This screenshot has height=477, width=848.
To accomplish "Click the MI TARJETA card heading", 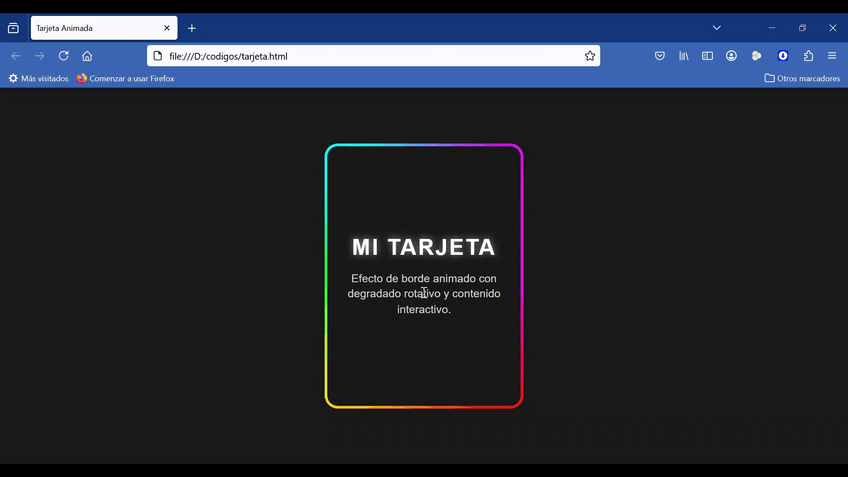I will (x=424, y=247).
